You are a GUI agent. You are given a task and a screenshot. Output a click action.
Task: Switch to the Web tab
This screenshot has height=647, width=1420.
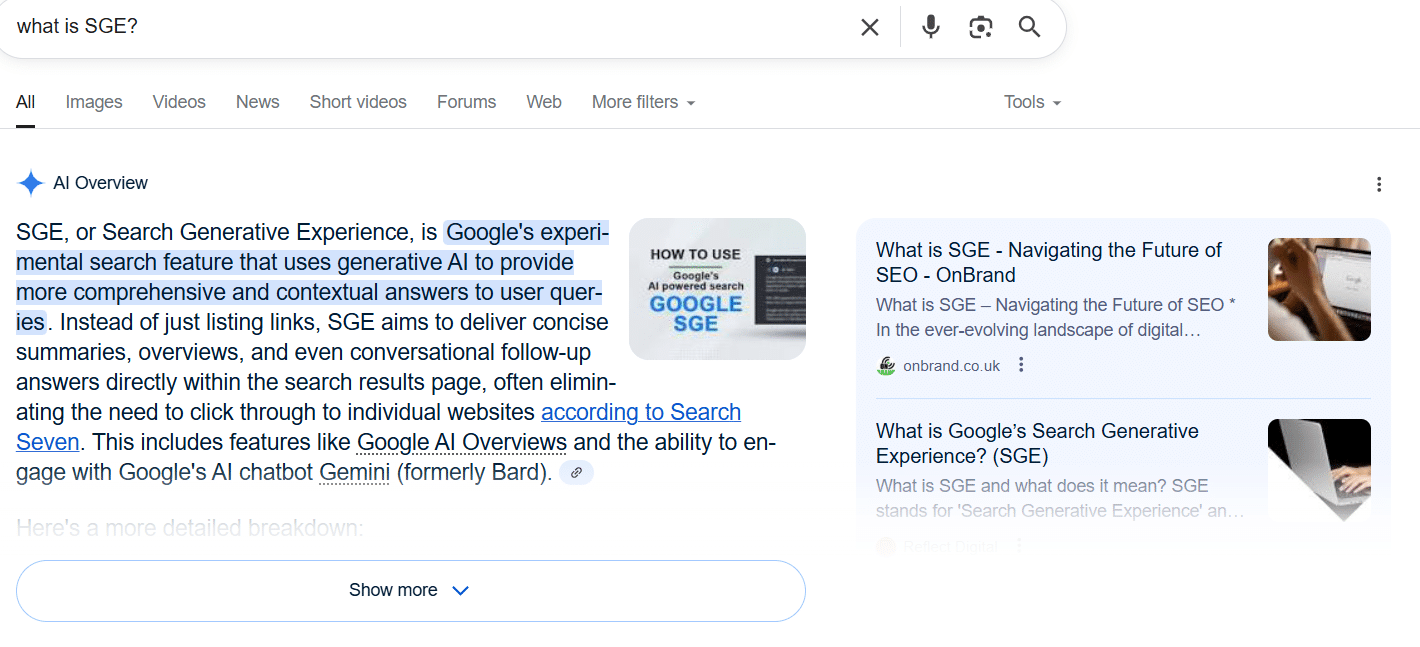(544, 102)
